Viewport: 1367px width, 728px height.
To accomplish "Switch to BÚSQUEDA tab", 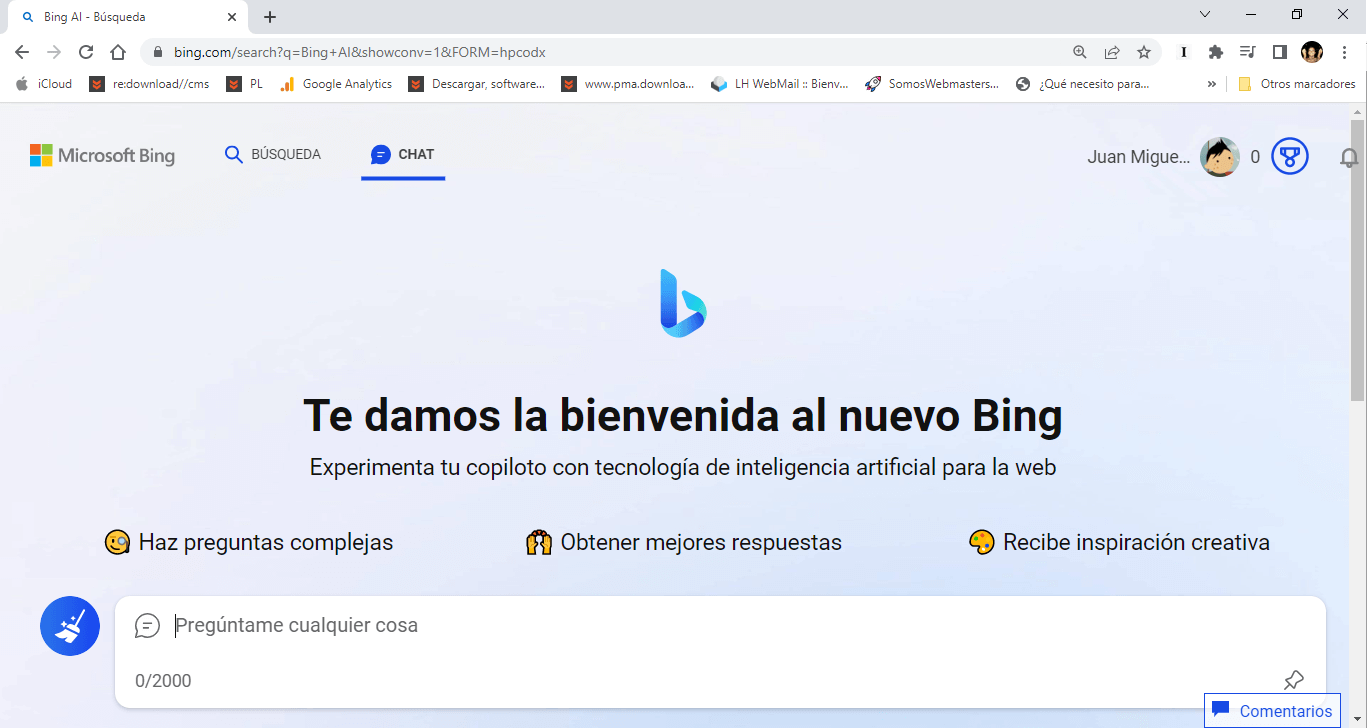I will 273,155.
